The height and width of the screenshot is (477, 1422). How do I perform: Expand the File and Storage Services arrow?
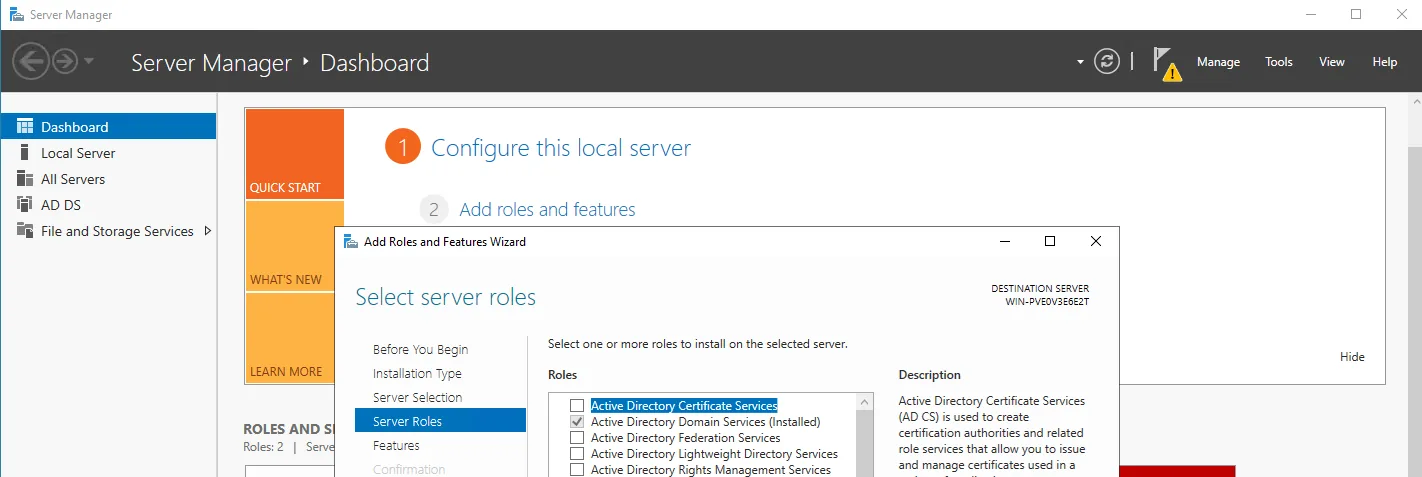coord(208,231)
